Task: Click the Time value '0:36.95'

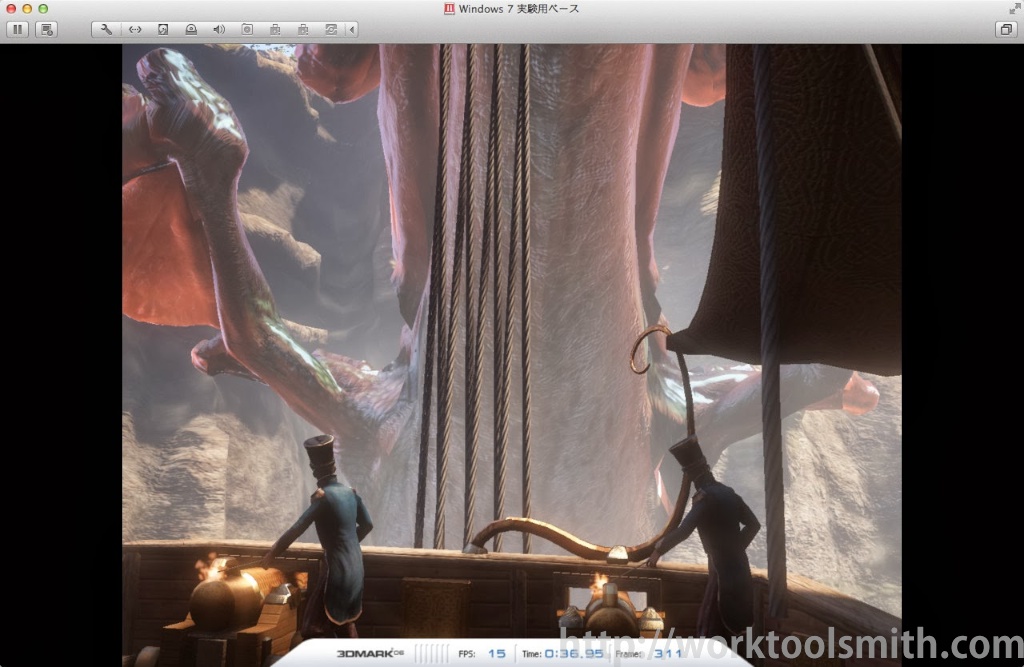Action: (x=574, y=653)
